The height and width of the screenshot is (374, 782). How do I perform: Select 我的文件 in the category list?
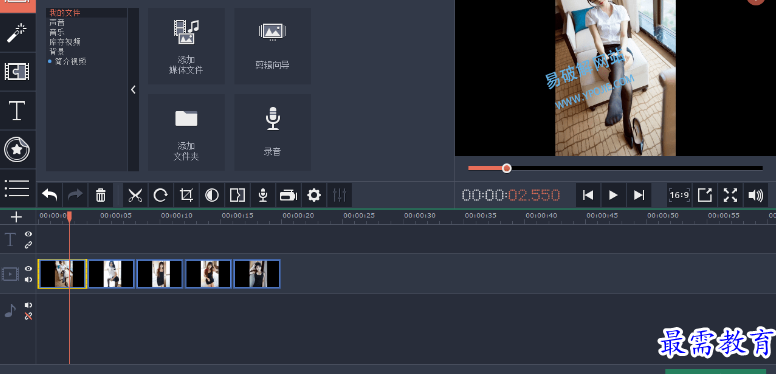(x=64, y=13)
